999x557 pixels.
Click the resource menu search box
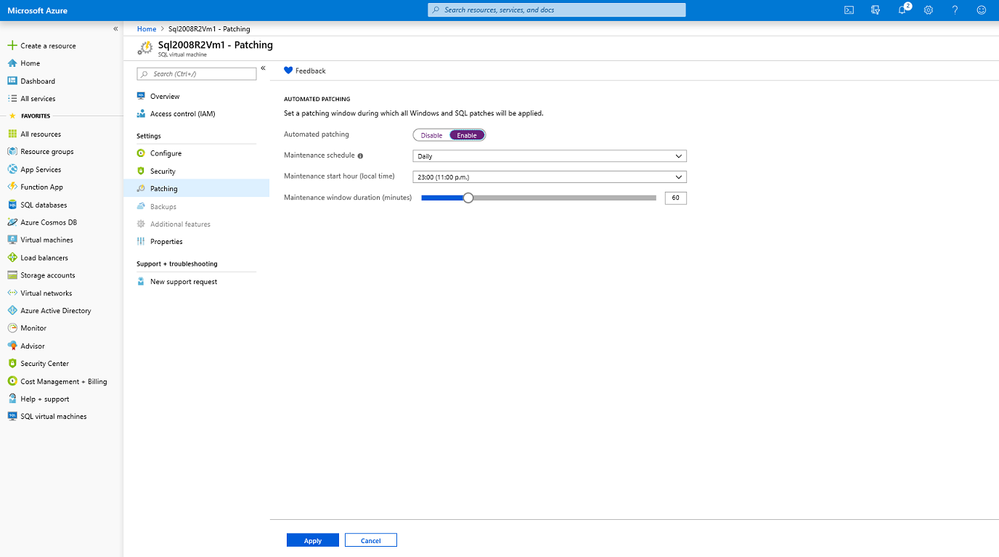click(x=196, y=74)
